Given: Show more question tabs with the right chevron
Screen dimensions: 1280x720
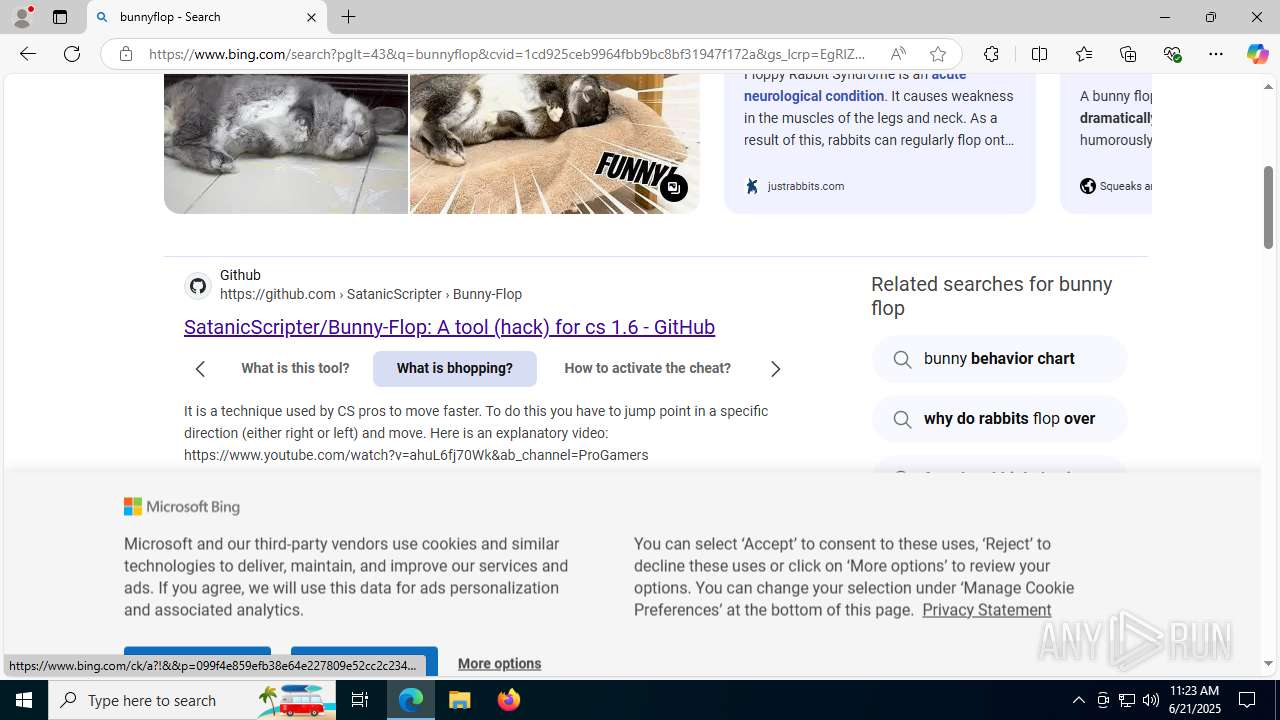Looking at the screenshot, I should (775, 369).
